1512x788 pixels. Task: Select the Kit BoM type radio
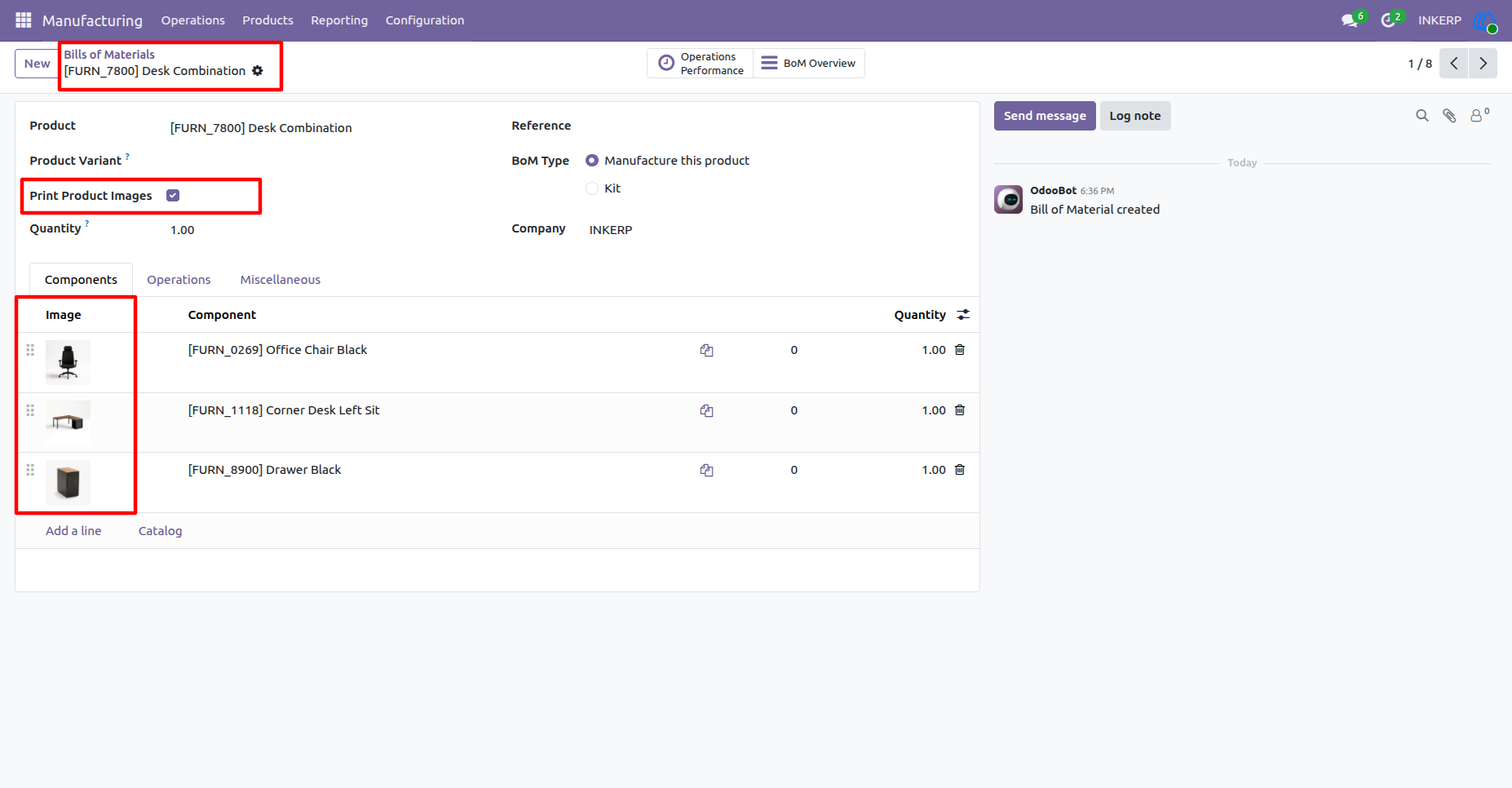click(x=592, y=188)
